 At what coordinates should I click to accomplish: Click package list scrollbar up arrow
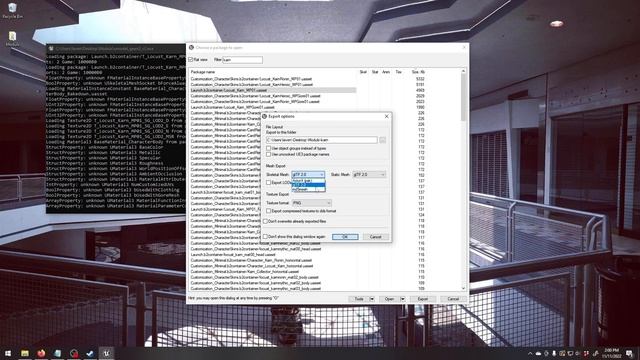[x=463, y=71]
